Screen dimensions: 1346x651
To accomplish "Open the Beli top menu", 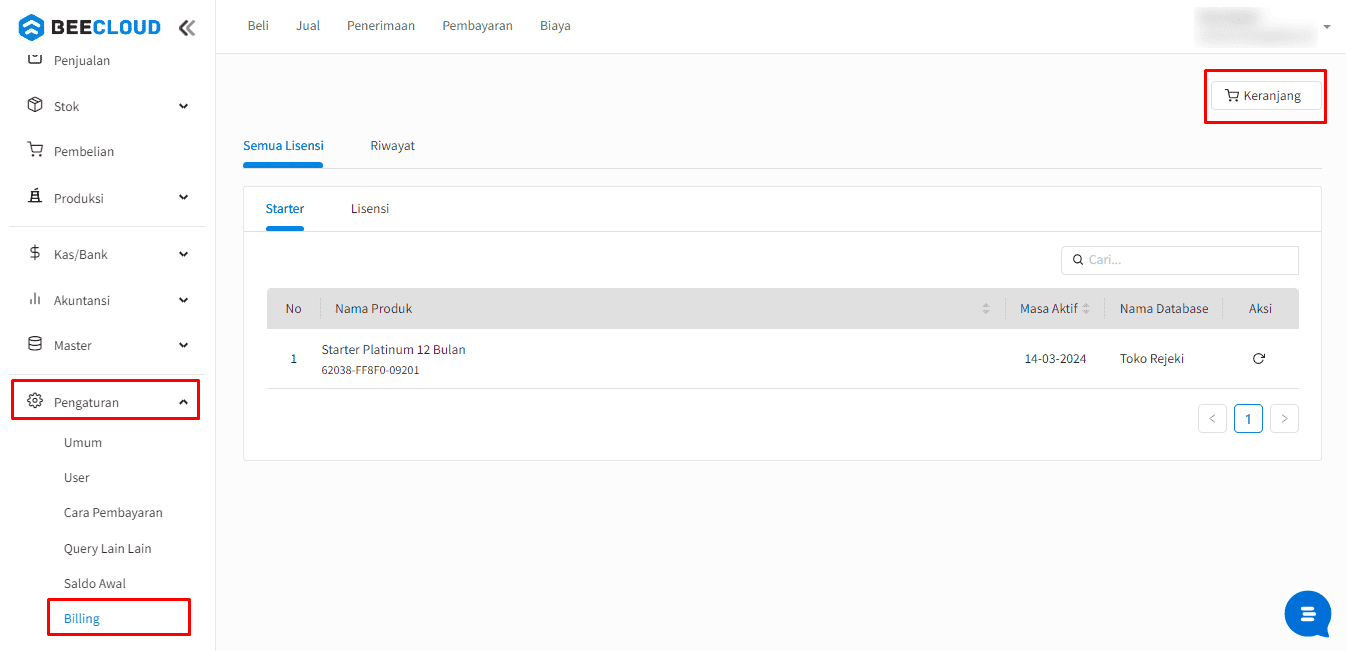I will (x=258, y=26).
